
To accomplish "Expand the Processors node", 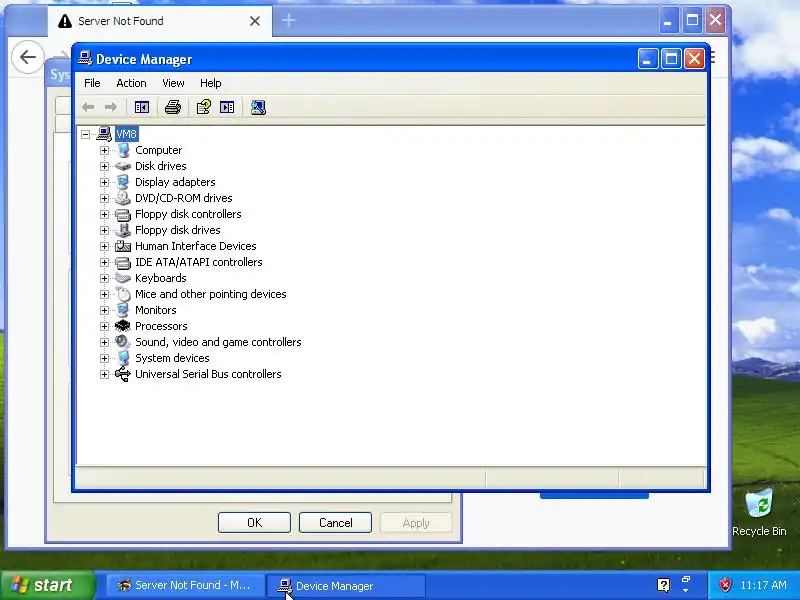I will tap(104, 326).
